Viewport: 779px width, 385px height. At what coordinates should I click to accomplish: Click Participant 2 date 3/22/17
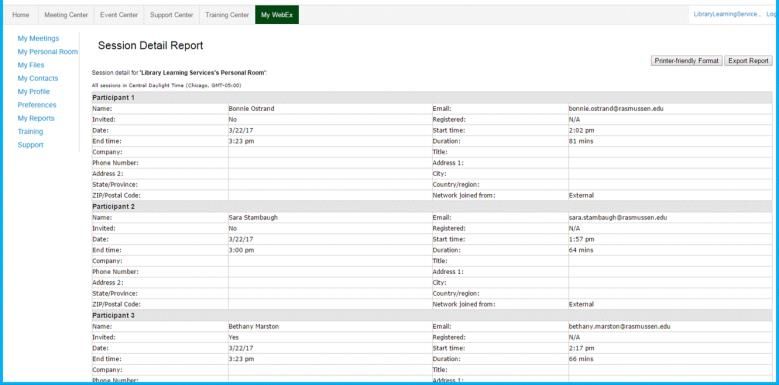[x=240, y=239]
